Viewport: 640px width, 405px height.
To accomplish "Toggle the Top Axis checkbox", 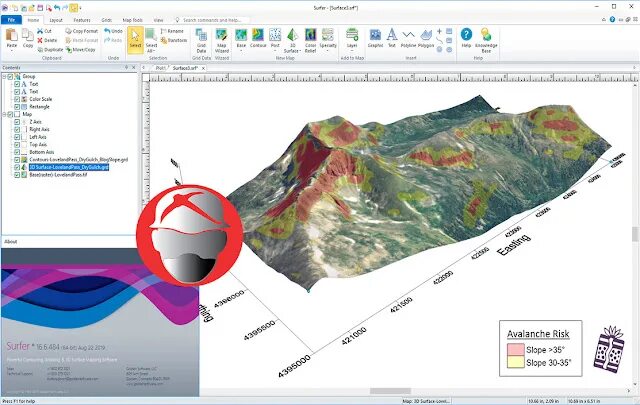I will [17, 145].
